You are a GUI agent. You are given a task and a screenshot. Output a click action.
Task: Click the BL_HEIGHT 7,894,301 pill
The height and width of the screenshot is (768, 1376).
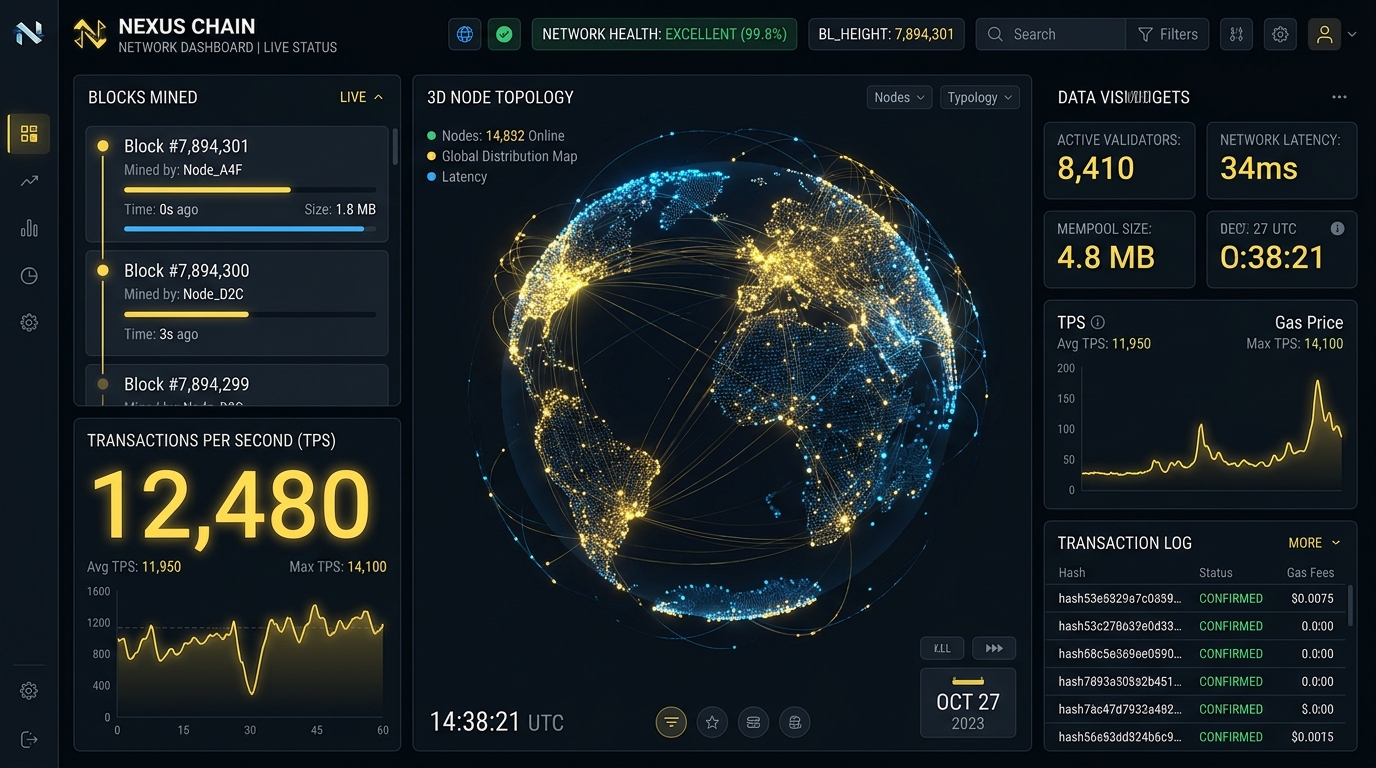(886, 34)
